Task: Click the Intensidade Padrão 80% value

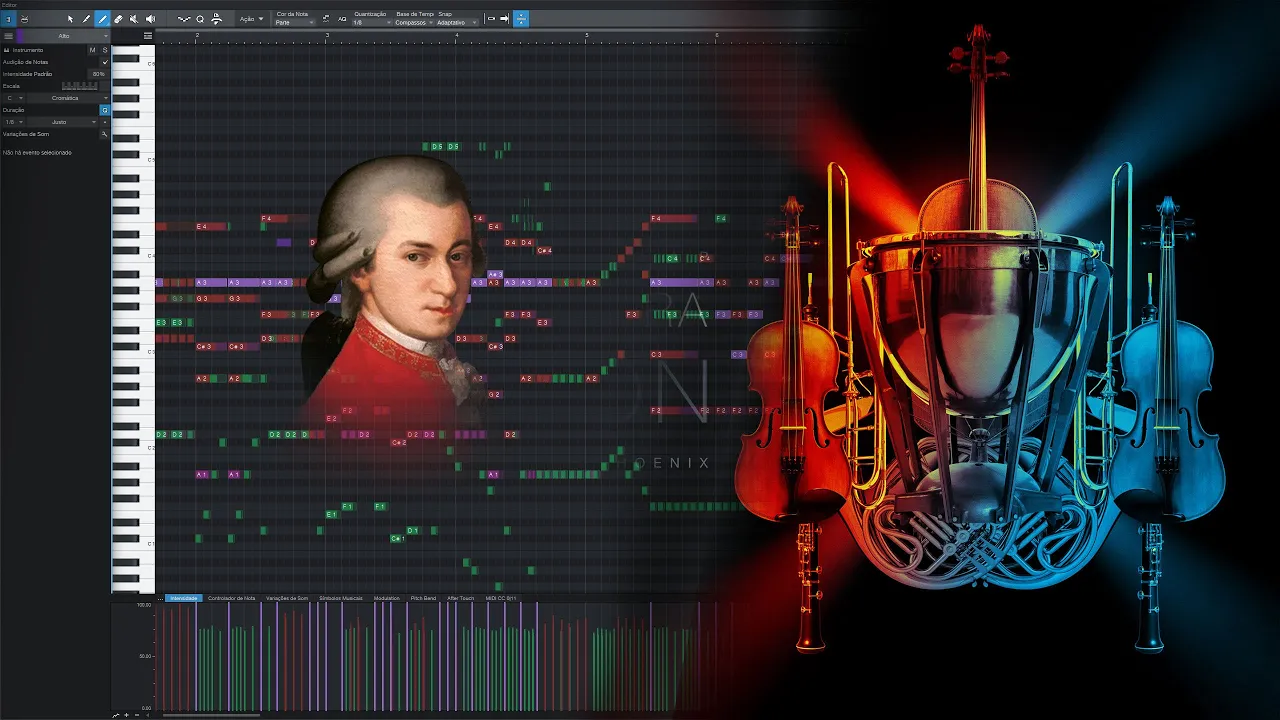Action: pos(98,74)
